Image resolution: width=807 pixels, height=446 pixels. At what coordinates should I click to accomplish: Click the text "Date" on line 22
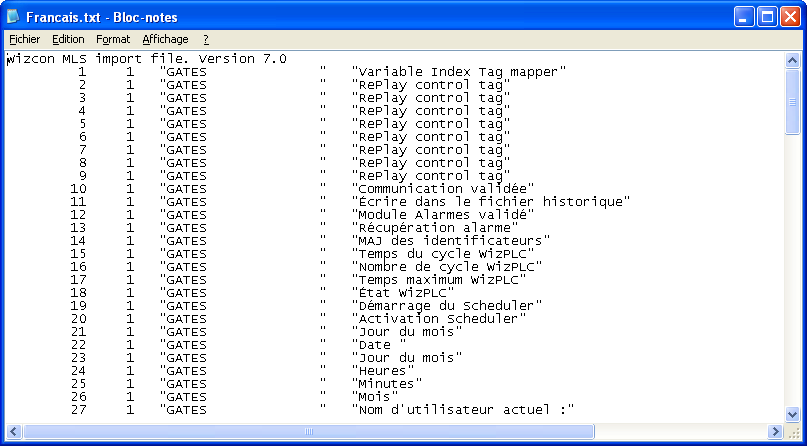(x=375, y=345)
